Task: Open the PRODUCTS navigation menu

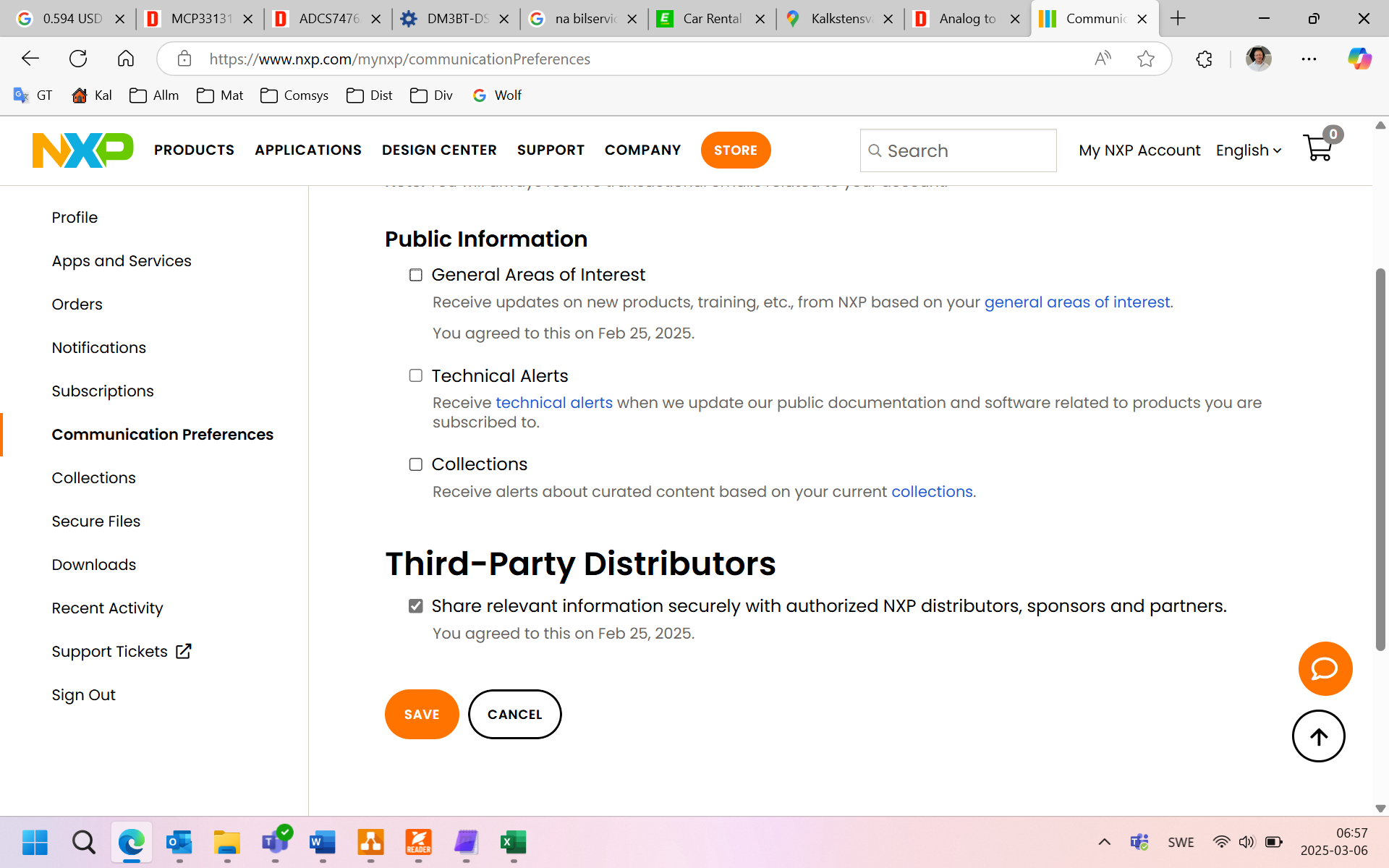Action: pos(194,150)
